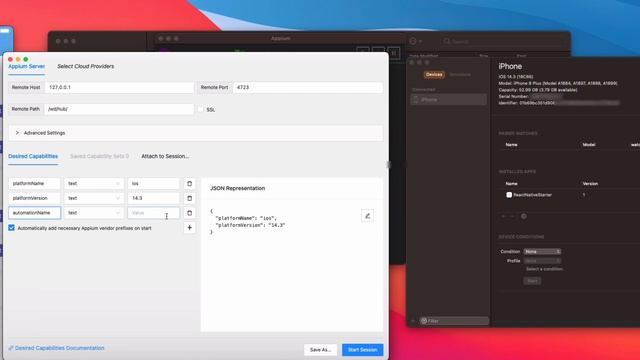This screenshot has height=360, width=640.
Task: Select Desired Capabilities tab
Action: pos(33,156)
